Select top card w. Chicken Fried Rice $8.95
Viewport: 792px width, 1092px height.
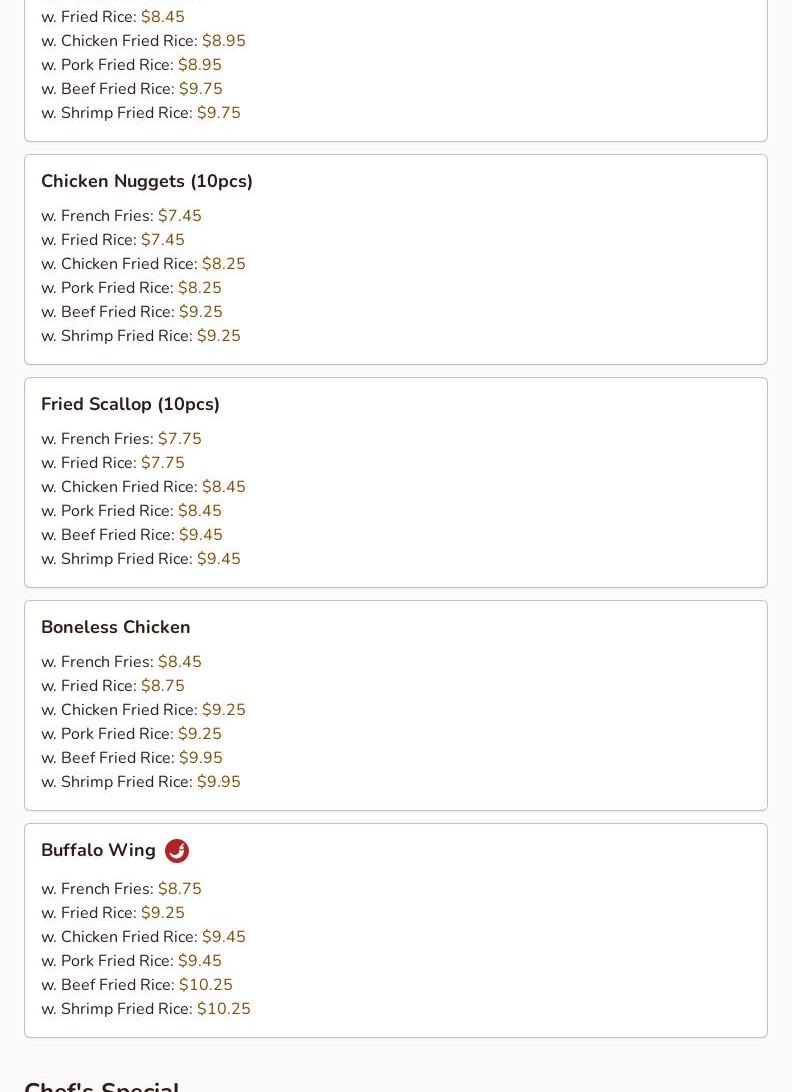click(143, 41)
